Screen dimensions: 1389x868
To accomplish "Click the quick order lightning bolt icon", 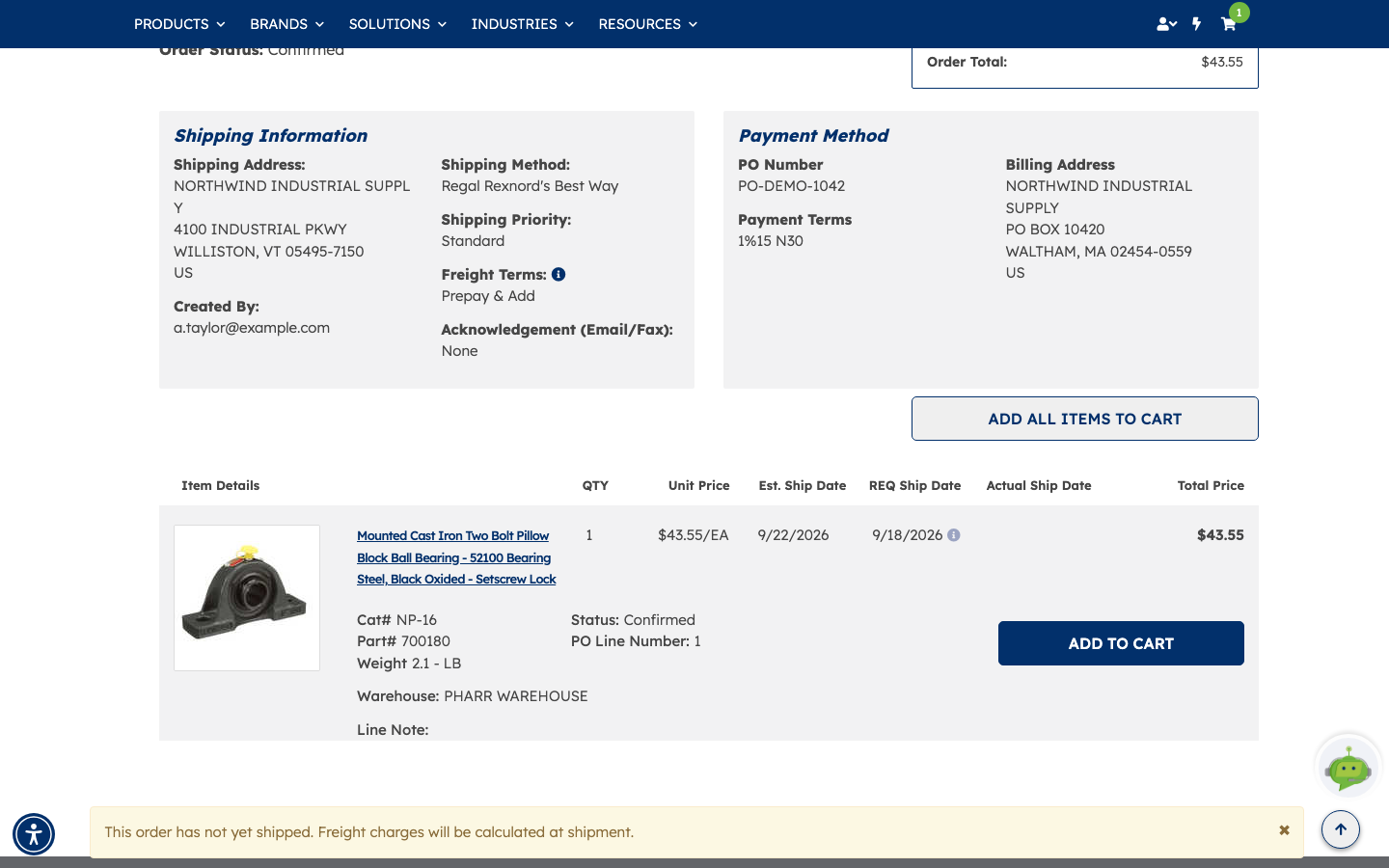I will click(1197, 24).
